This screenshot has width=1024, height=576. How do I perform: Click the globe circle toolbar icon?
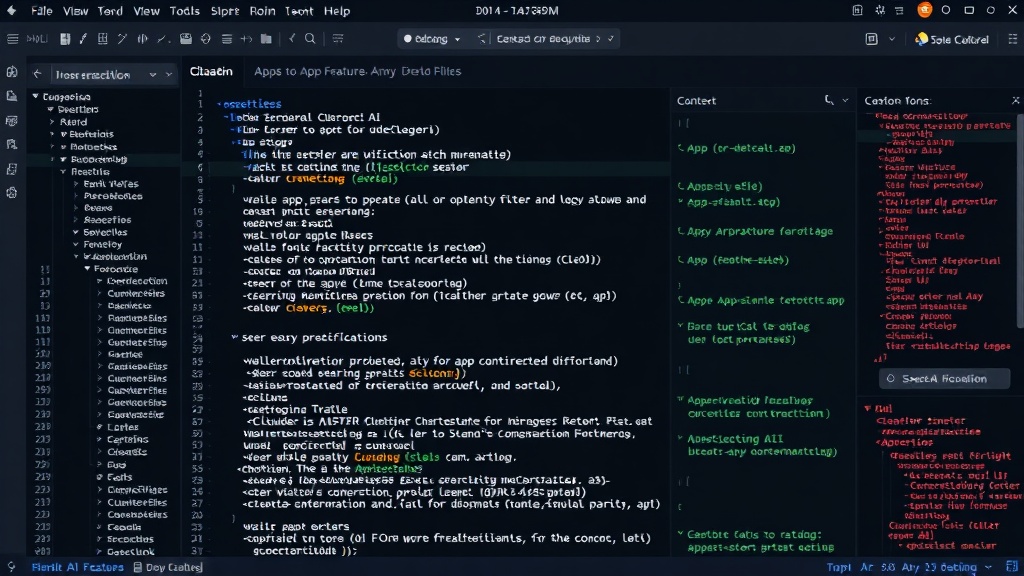[x=206, y=39]
